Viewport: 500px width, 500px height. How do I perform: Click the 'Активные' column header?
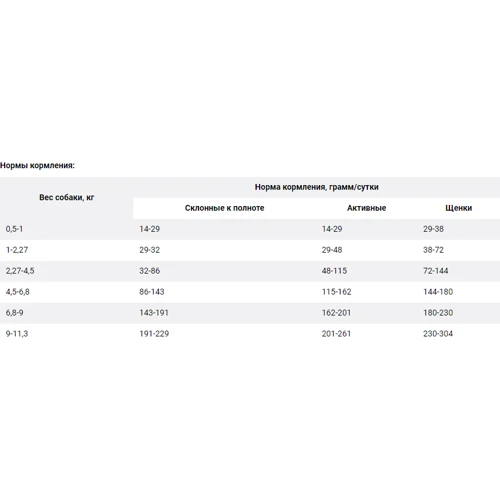(366, 208)
